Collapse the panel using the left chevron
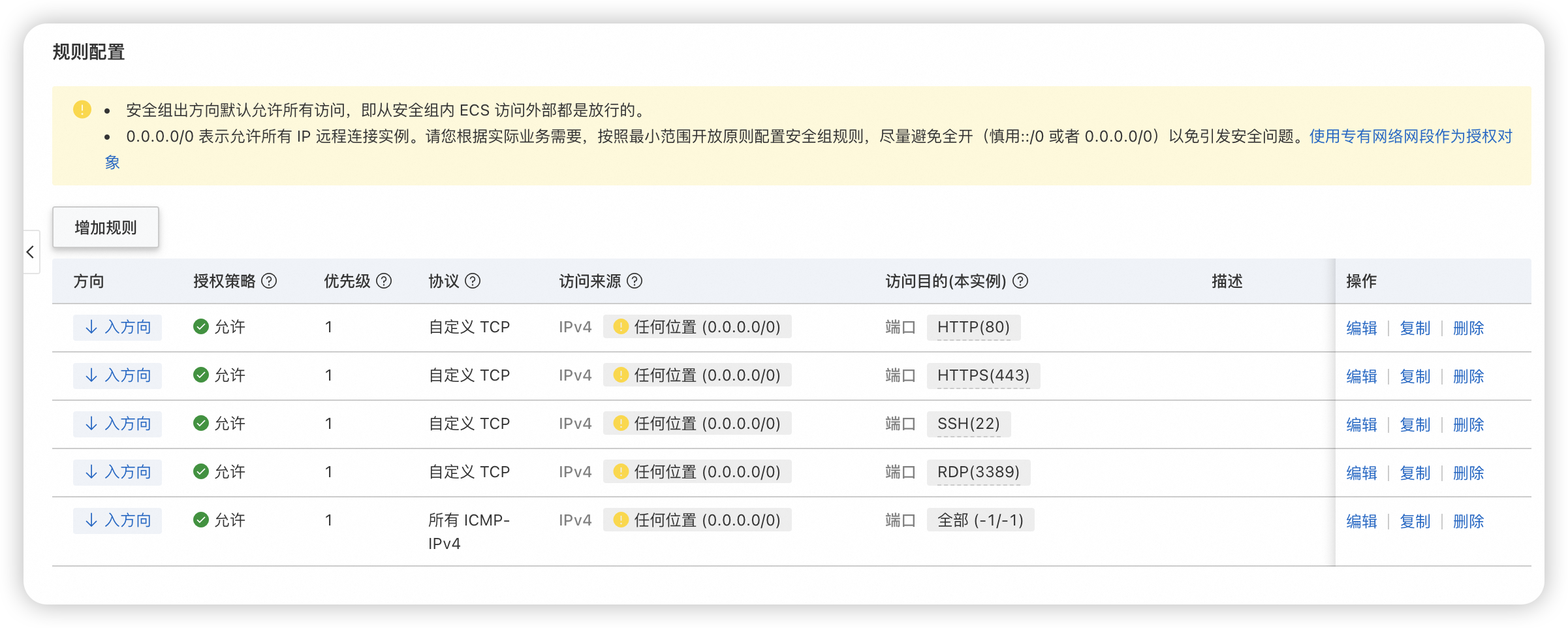The width and height of the screenshot is (1568, 628). pyautogui.click(x=30, y=253)
